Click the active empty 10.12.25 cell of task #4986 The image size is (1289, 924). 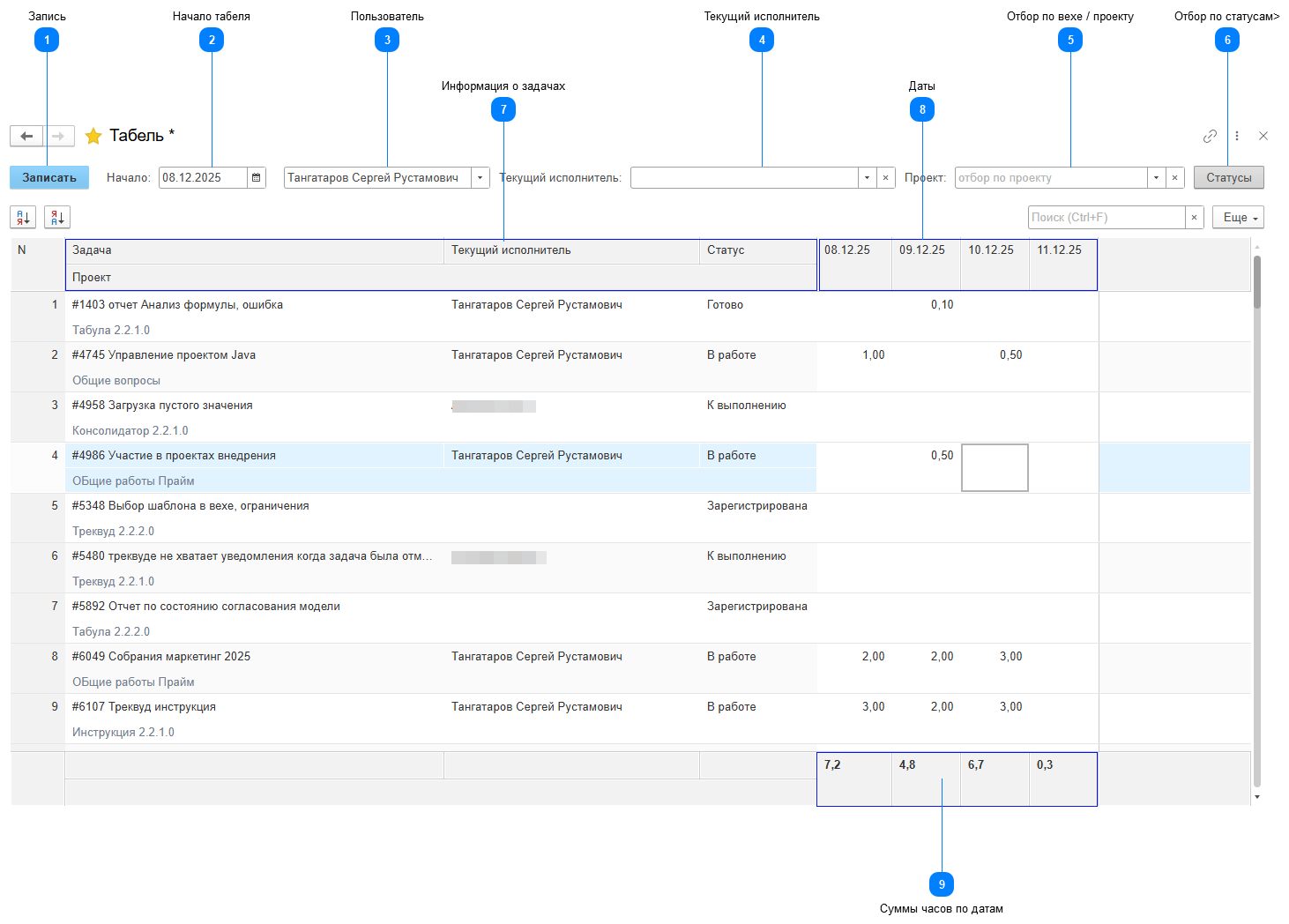[995, 467]
